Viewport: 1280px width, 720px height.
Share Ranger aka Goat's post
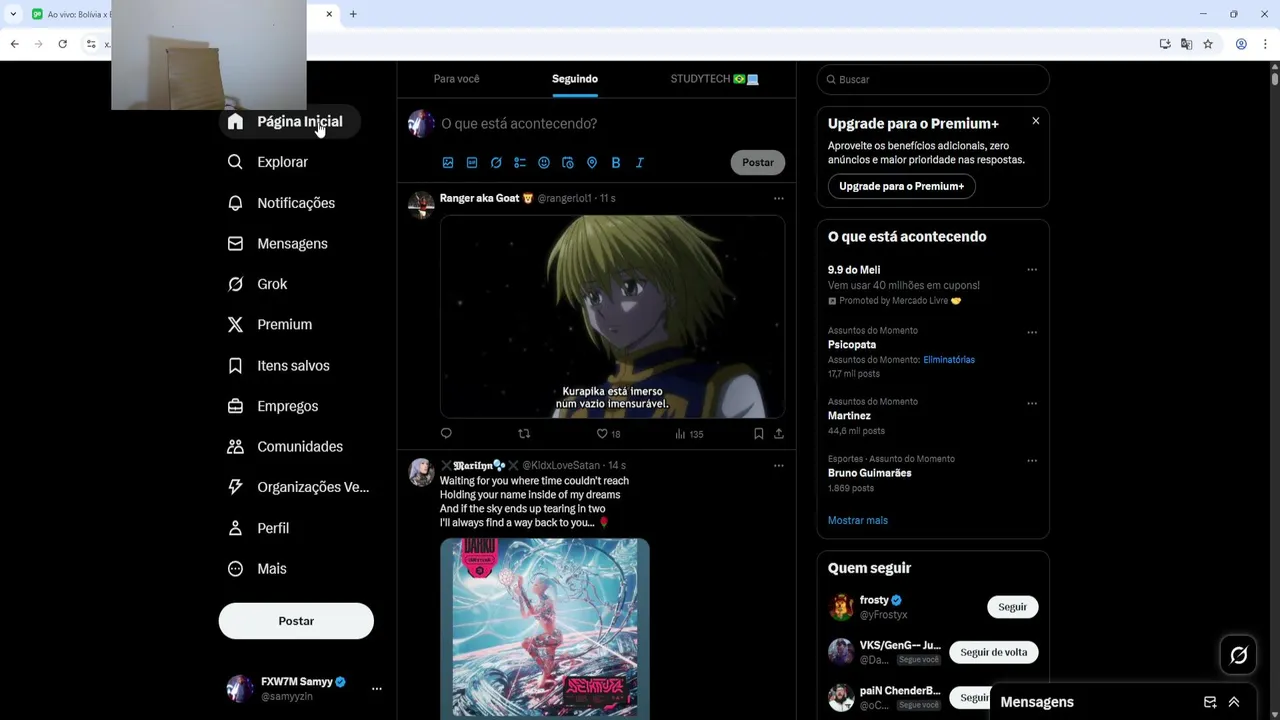pyautogui.click(x=779, y=433)
